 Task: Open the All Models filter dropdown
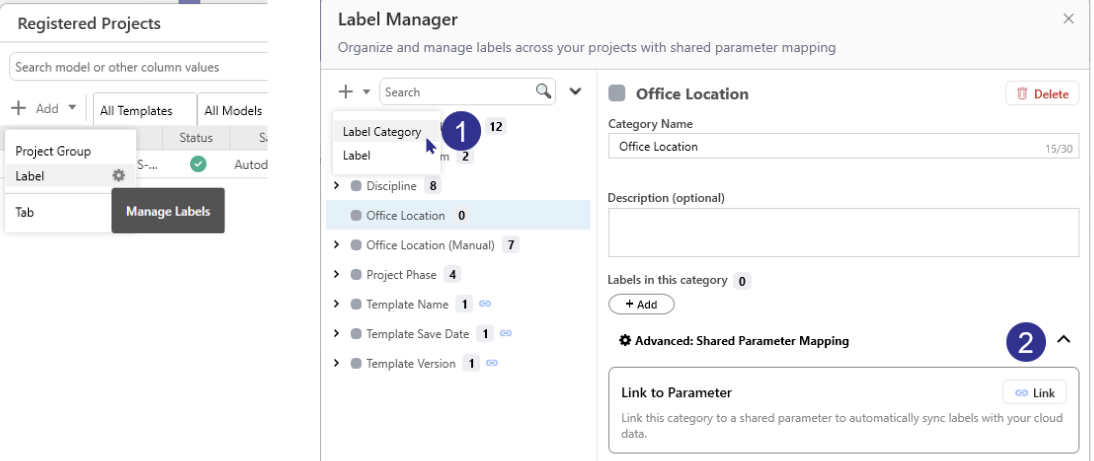(233, 110)
